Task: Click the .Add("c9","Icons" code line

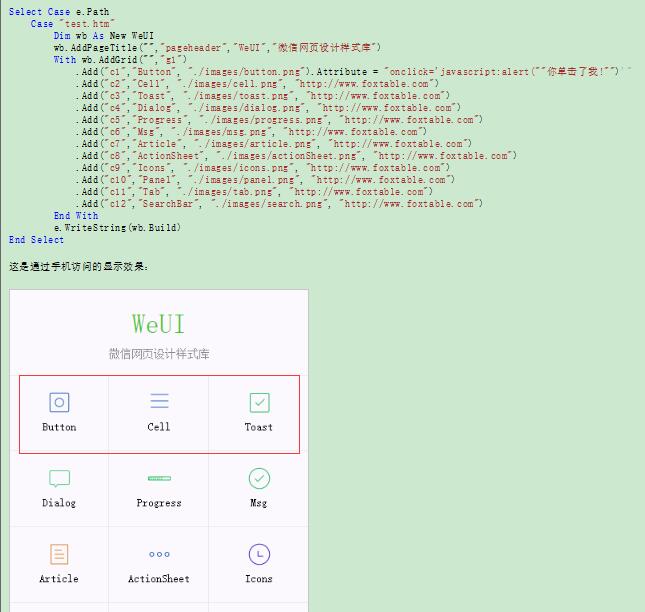Action: pos(263,167)
